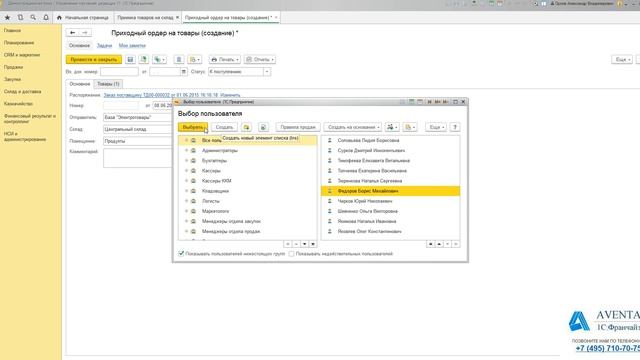This screenshot has height=360, width=640.
Task: Open the search magnifier icon
Action: [x=33, y=18]
